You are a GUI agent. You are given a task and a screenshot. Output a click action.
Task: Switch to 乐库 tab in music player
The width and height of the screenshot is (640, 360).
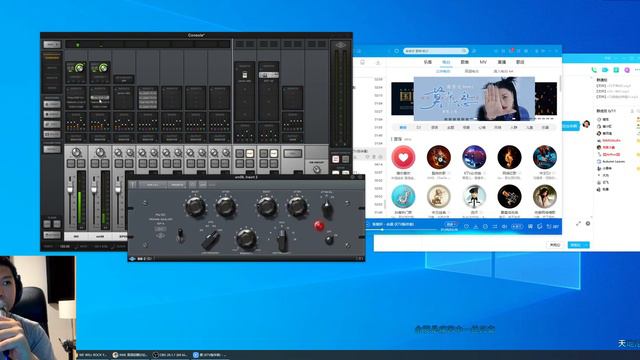(x=427, y=62)
